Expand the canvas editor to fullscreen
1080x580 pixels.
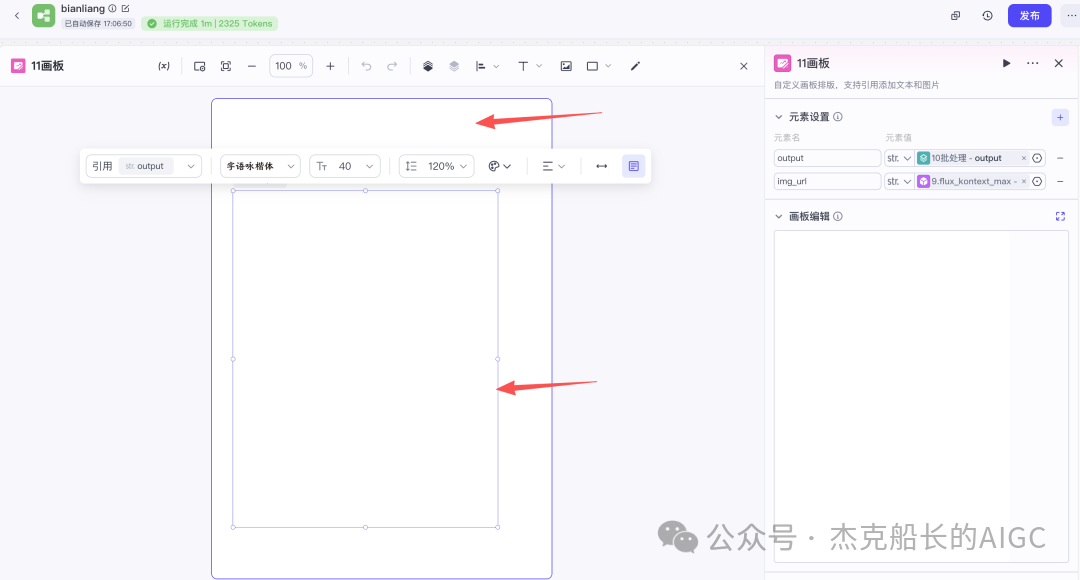(x=1060, y=216)
